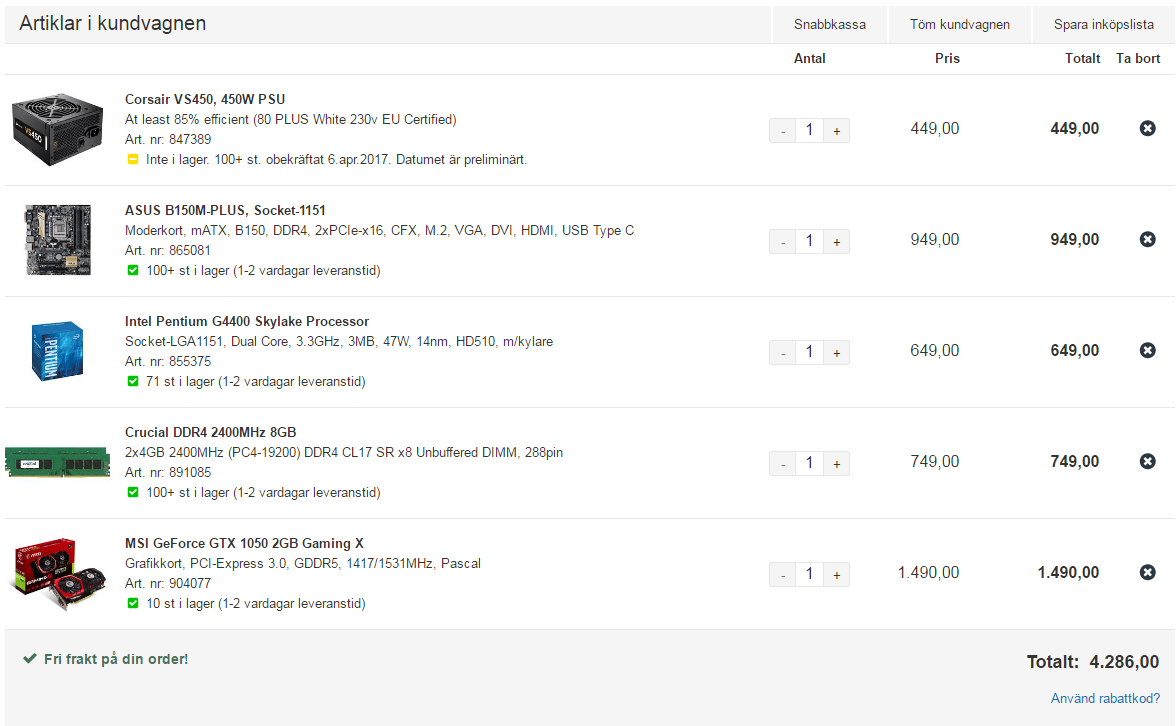Select text 'Art. nr: 904077'
The width and height of the screenshot is (1176, 726).
pos(168,584)
